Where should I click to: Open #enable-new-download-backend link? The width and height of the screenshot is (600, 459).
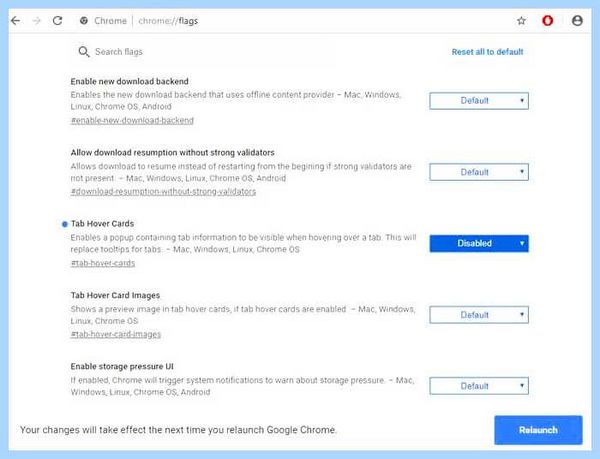pyautogui.click(x=132, y=120)
